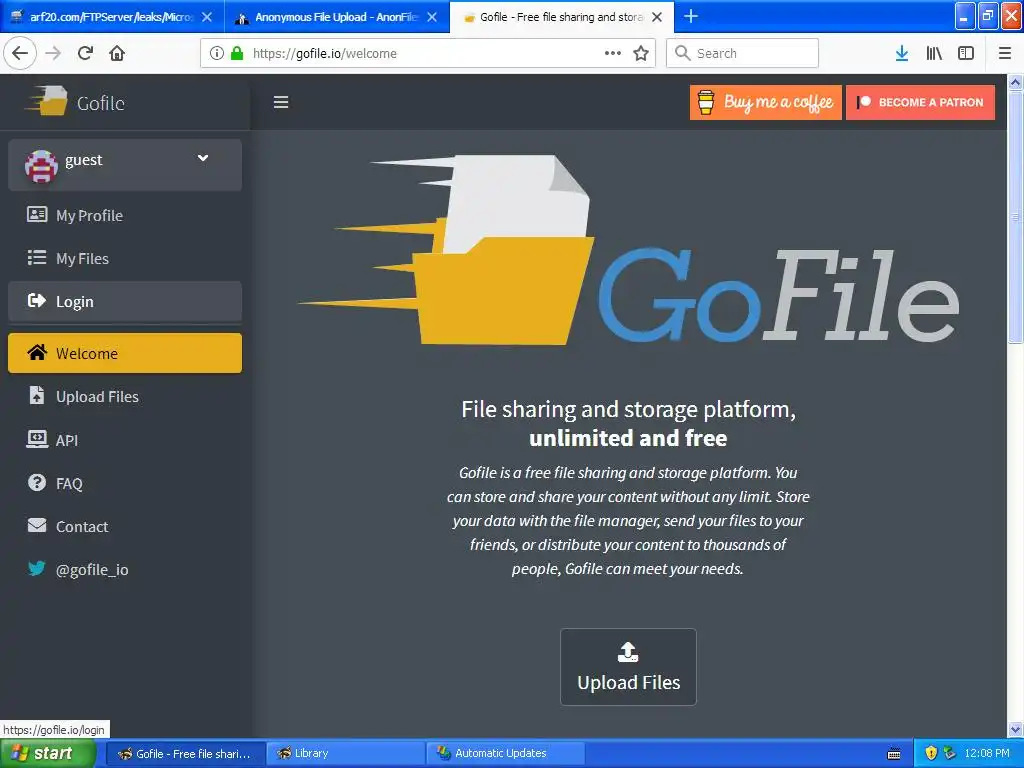Click the FAQ question mark icon
The width and height of the screenshot is (1024, 768).
pyautogui.click(x=37, y=482)
